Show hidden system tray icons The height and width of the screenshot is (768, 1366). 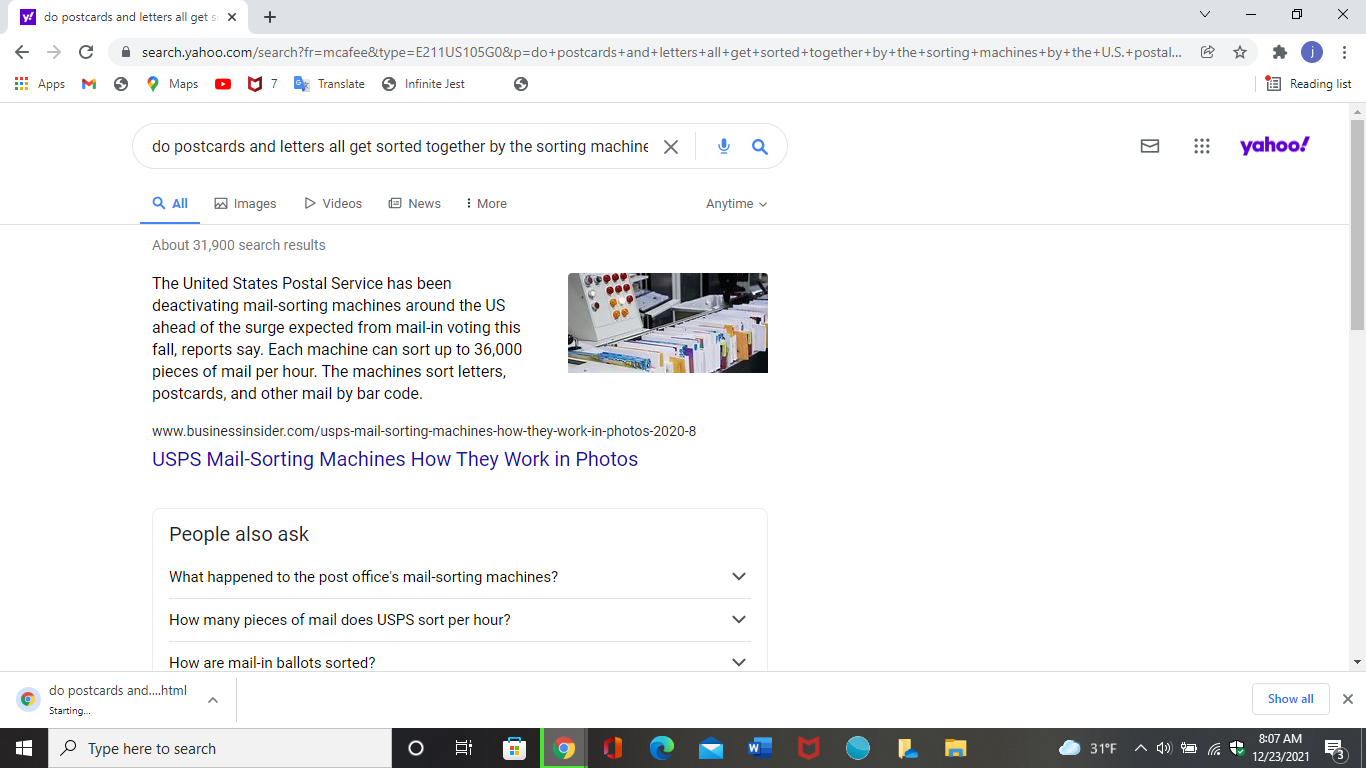point(1140,748)
